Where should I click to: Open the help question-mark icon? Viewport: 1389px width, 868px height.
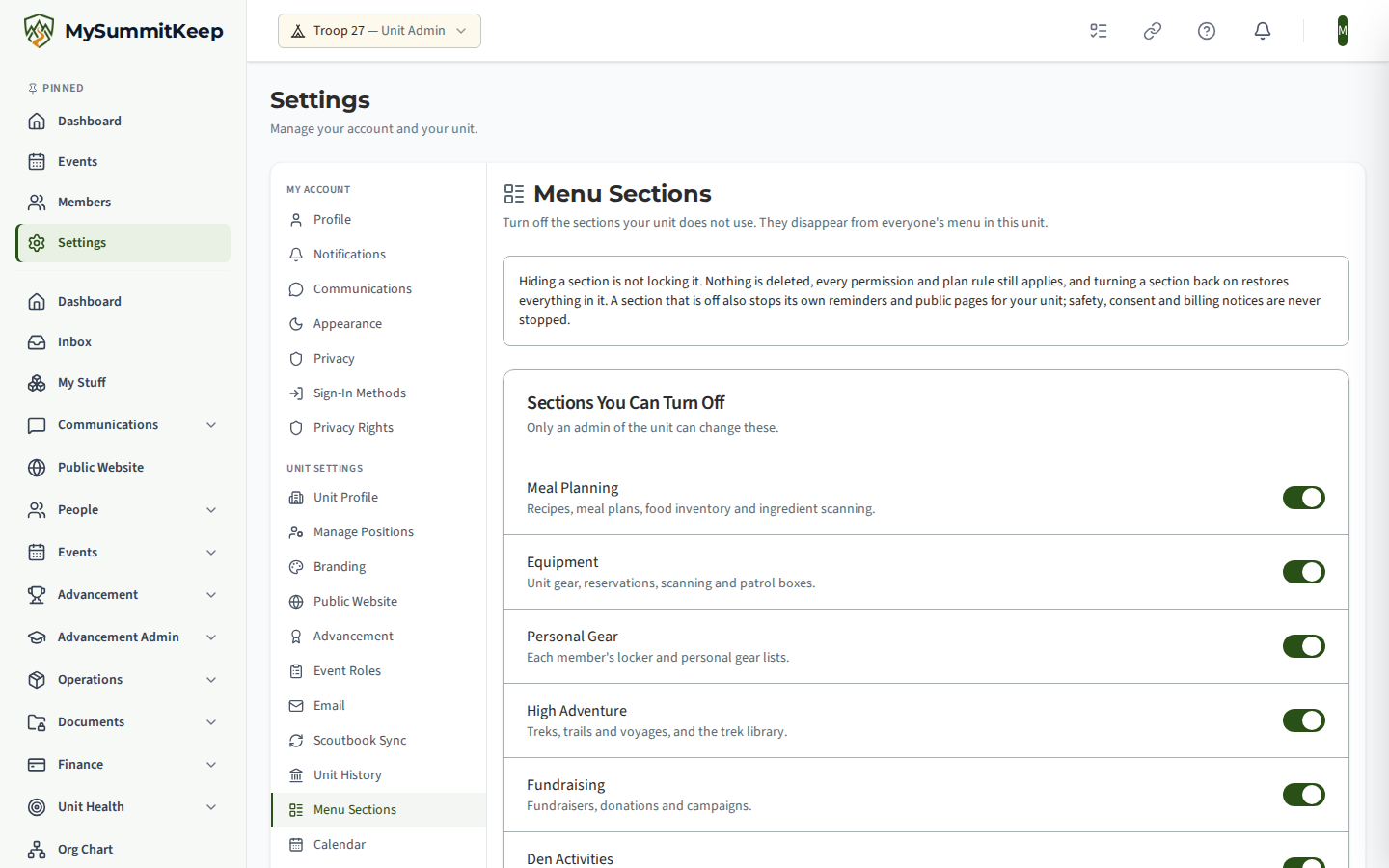pos(1207,31)
